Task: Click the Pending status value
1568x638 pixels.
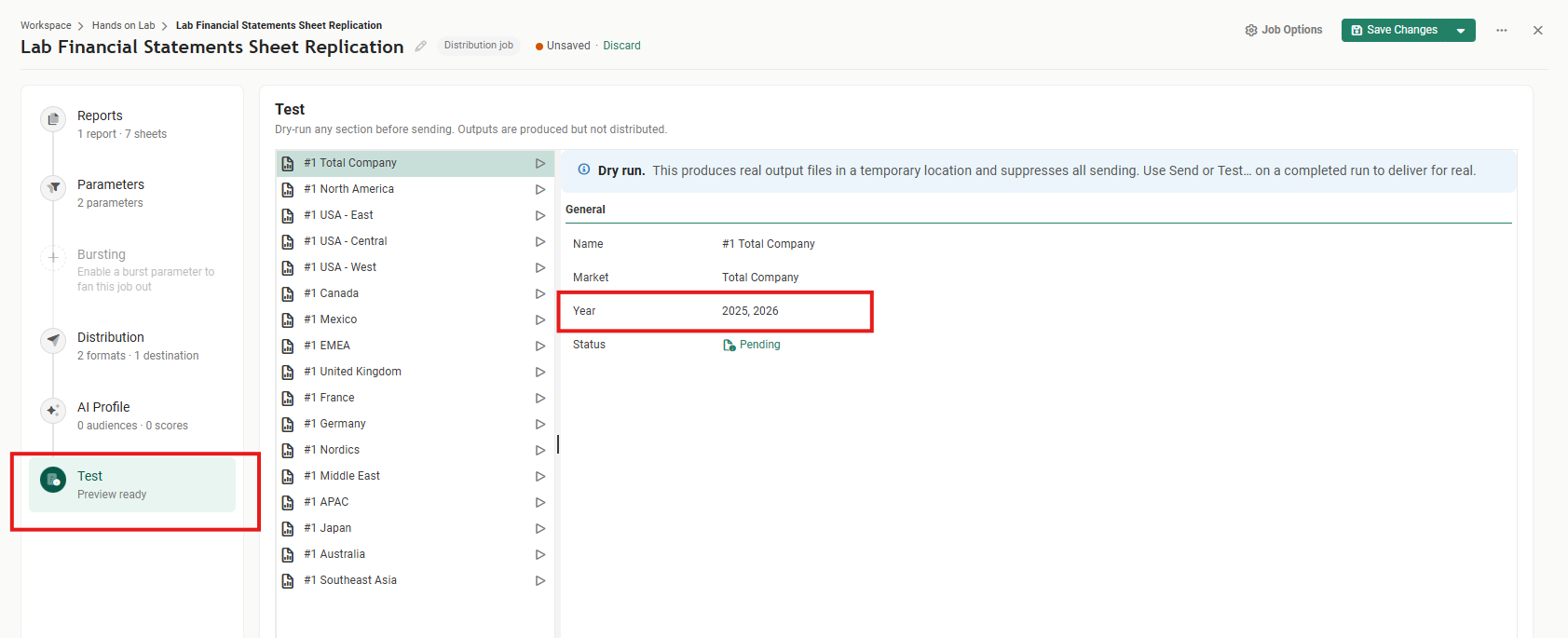Action: [752, 345]
